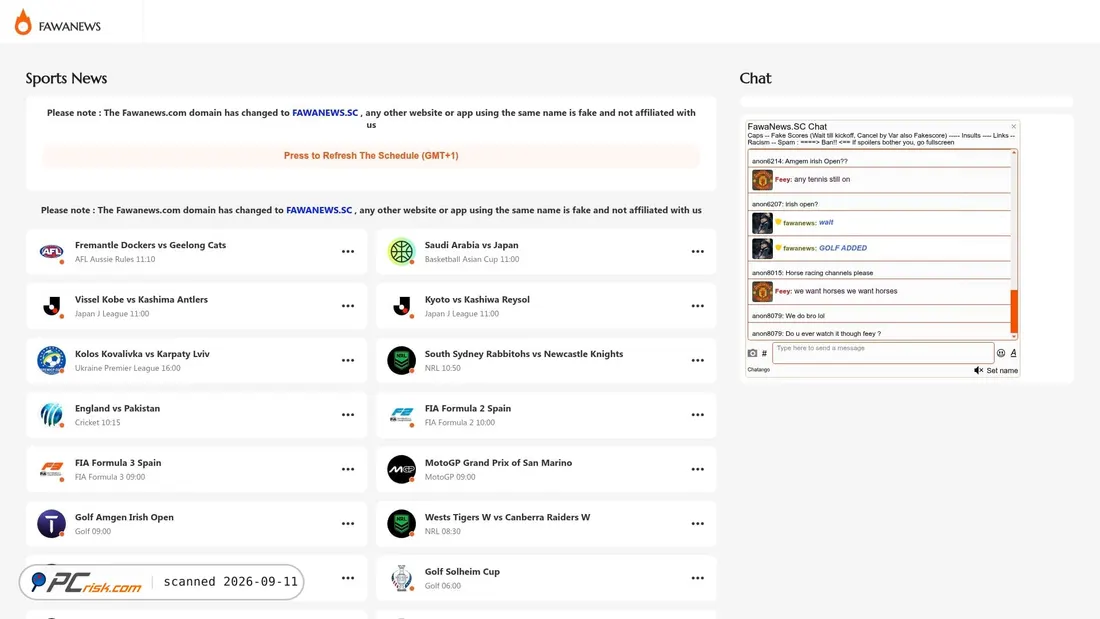Screen dimensions: 1100x619
Task: Click 'Sports News' section heading
Action: pos(66,78)
